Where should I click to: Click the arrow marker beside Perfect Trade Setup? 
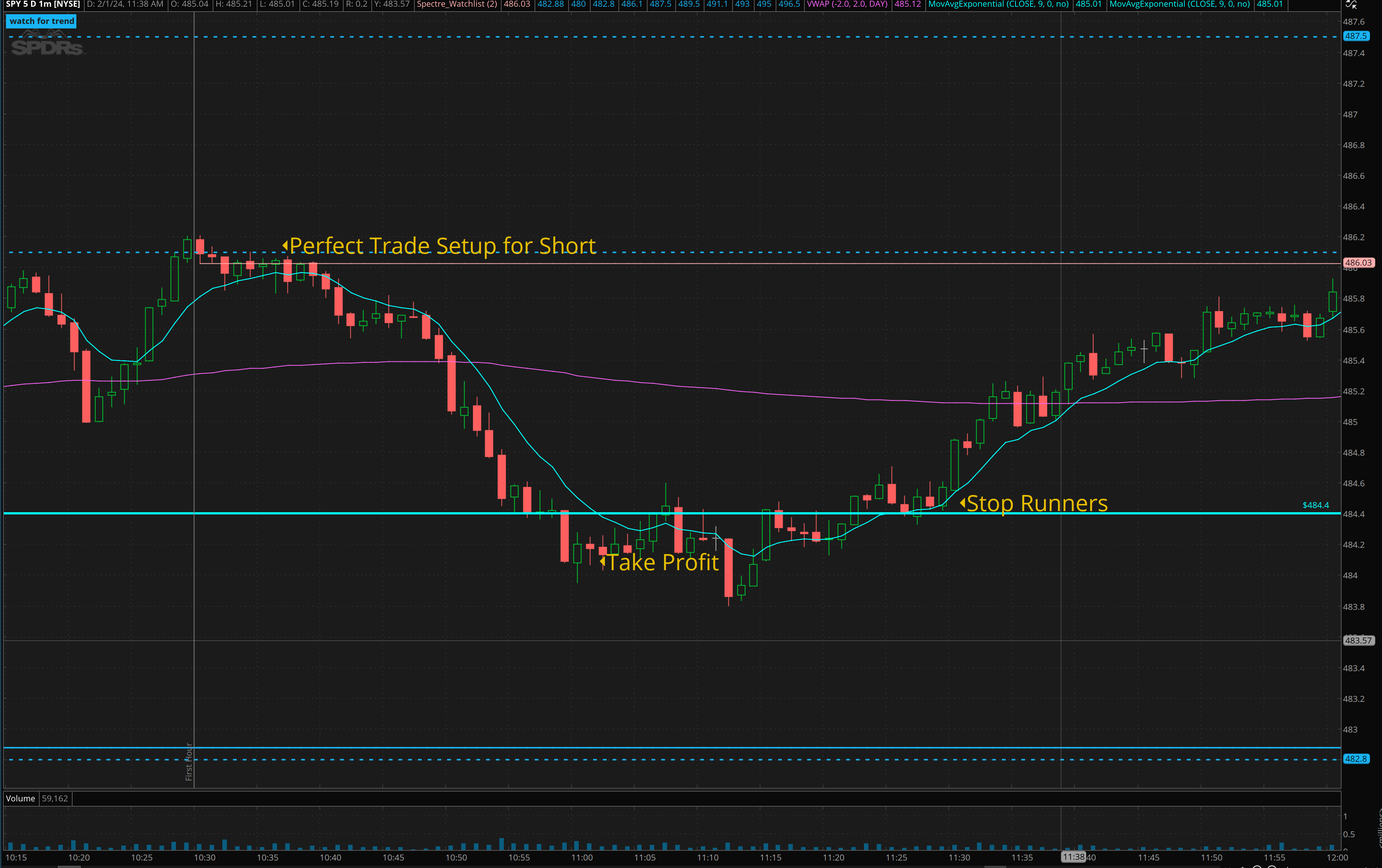285,245
